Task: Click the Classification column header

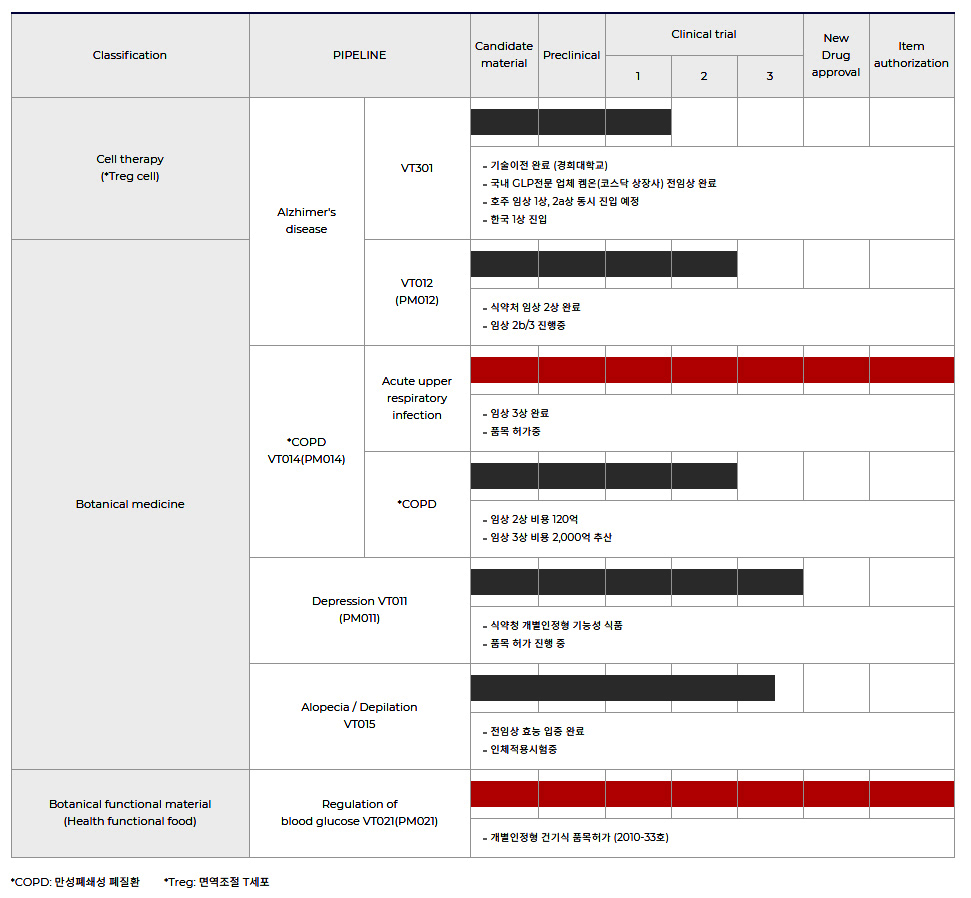Action: (x=130, y=55)
